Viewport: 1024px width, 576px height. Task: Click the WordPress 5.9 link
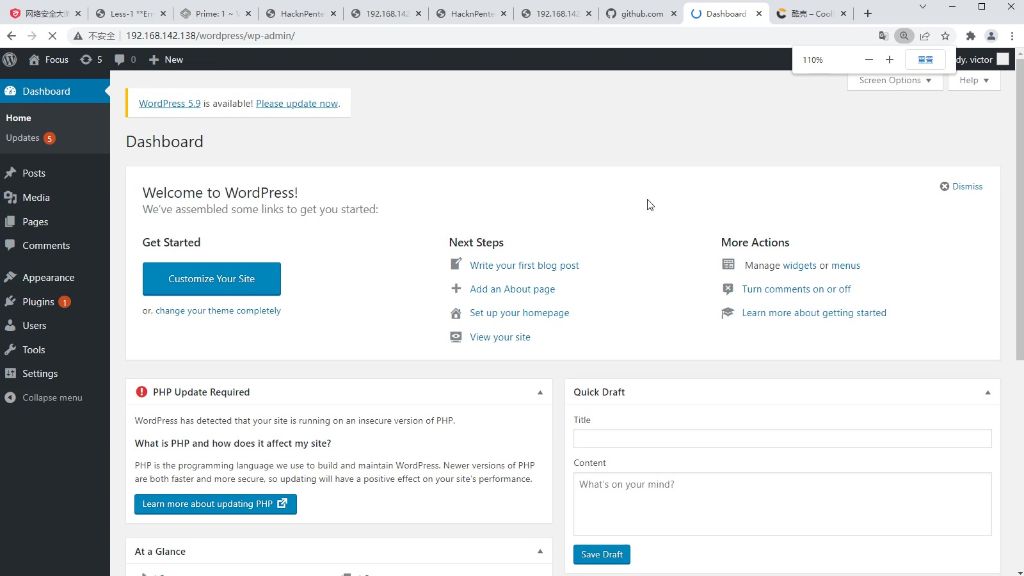[169, 103]
